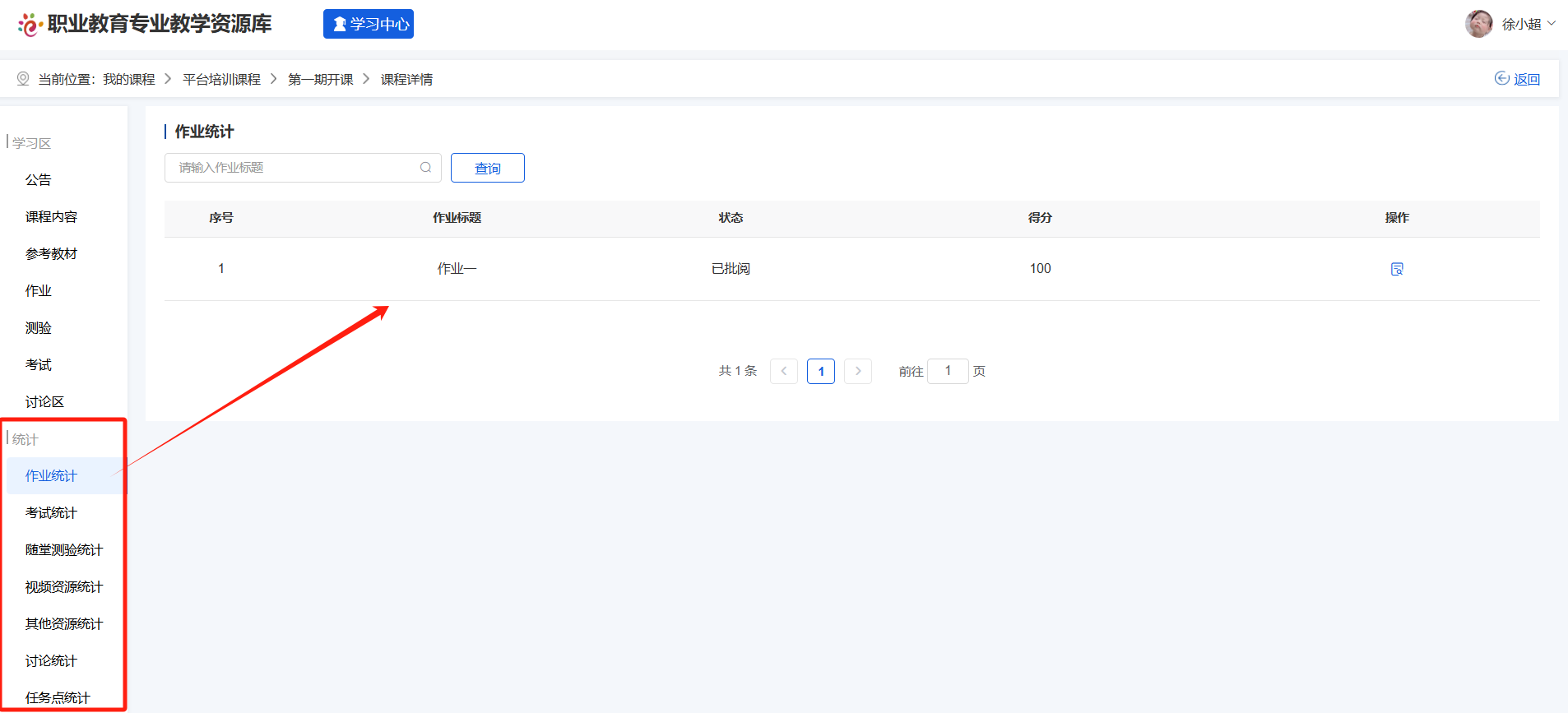The width and height of the screenshot is (1568, 713).
Task: Expand the 徐小超 user dropdown
Action: click(1552, 24)
